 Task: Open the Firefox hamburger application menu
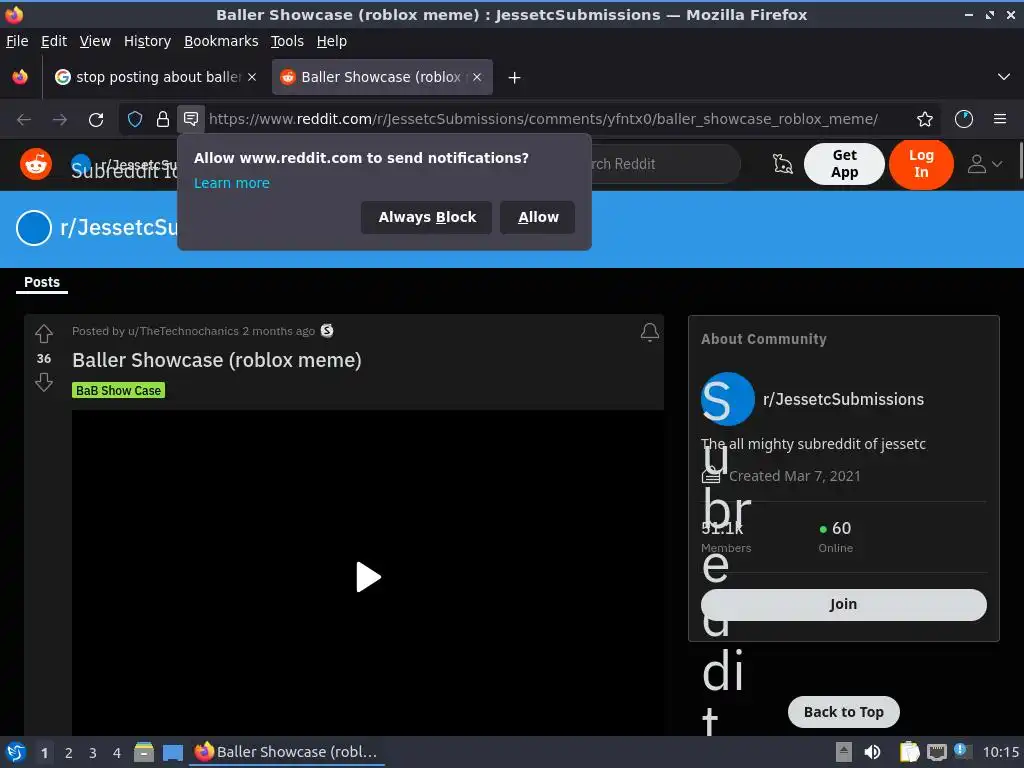[1000, 119]
